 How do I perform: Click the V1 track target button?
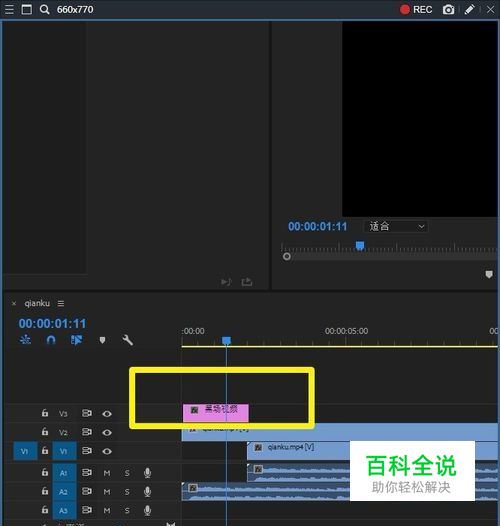pos(64,451)
